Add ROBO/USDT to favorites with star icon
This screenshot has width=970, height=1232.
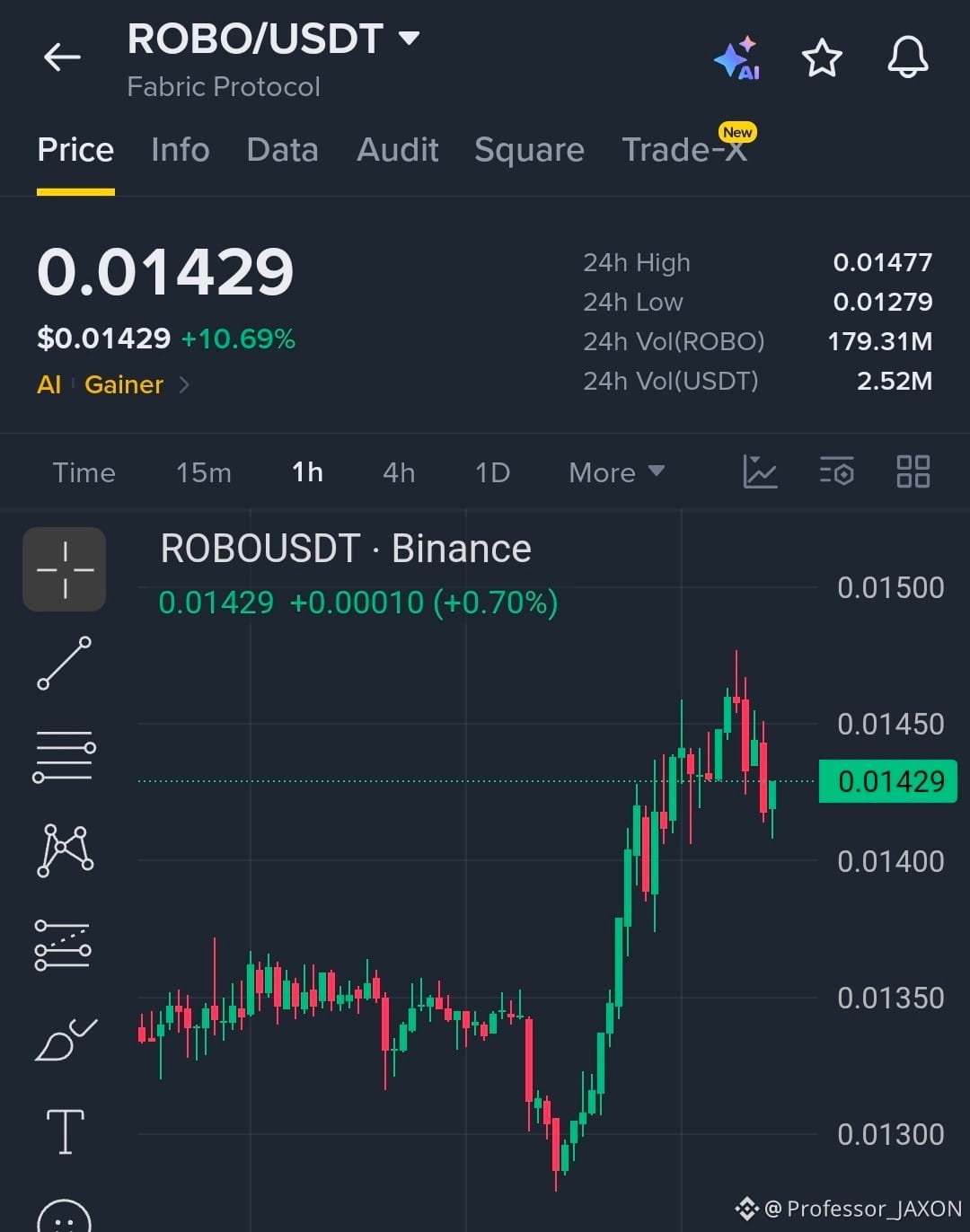[x=822, y=58]
